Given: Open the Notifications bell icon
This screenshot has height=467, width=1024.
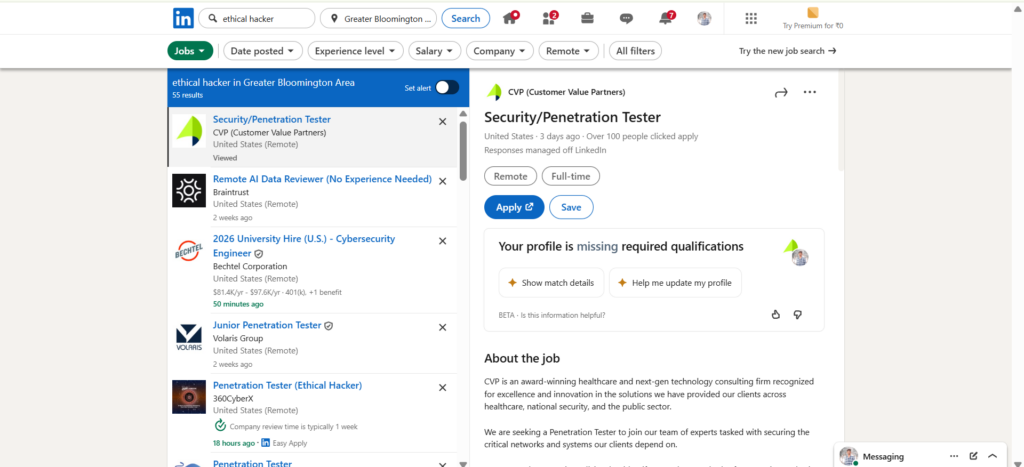Looking at the screenshot, I should point(666,18).
